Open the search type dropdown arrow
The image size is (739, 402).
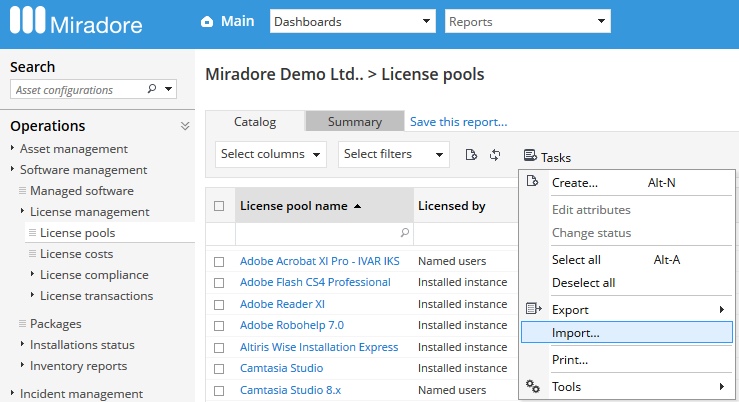point(168,89)
